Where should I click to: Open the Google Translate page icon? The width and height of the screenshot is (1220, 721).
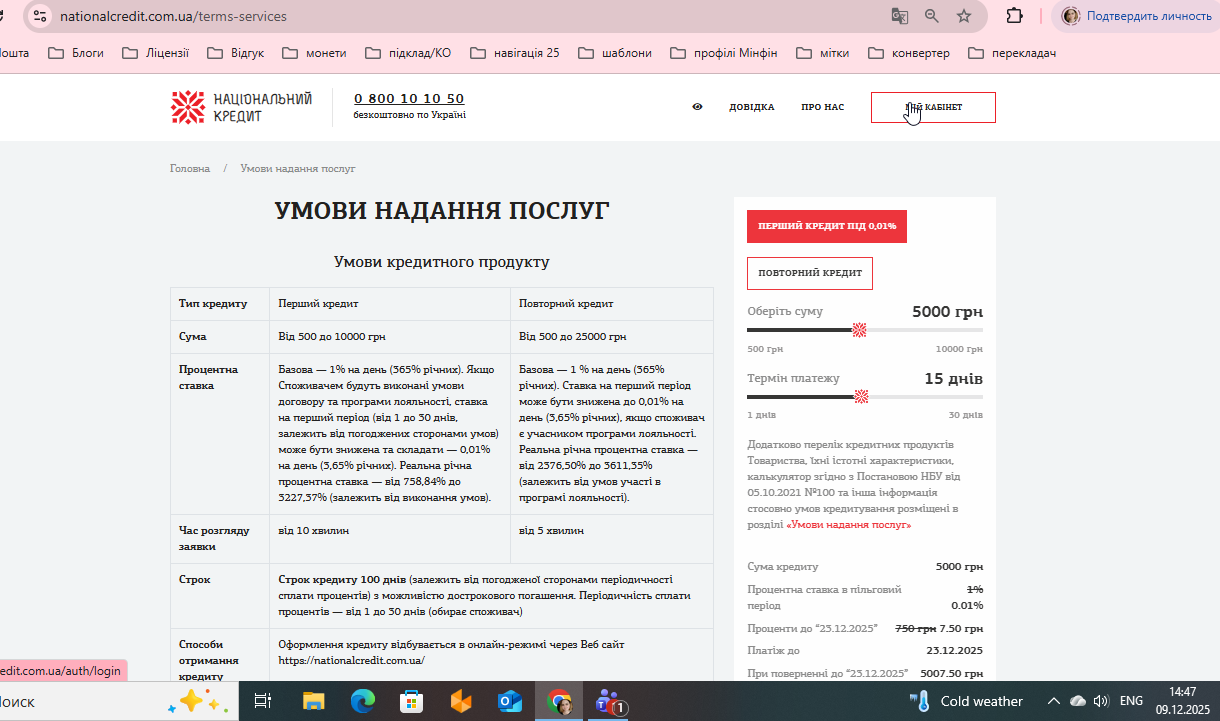[900, 16]
